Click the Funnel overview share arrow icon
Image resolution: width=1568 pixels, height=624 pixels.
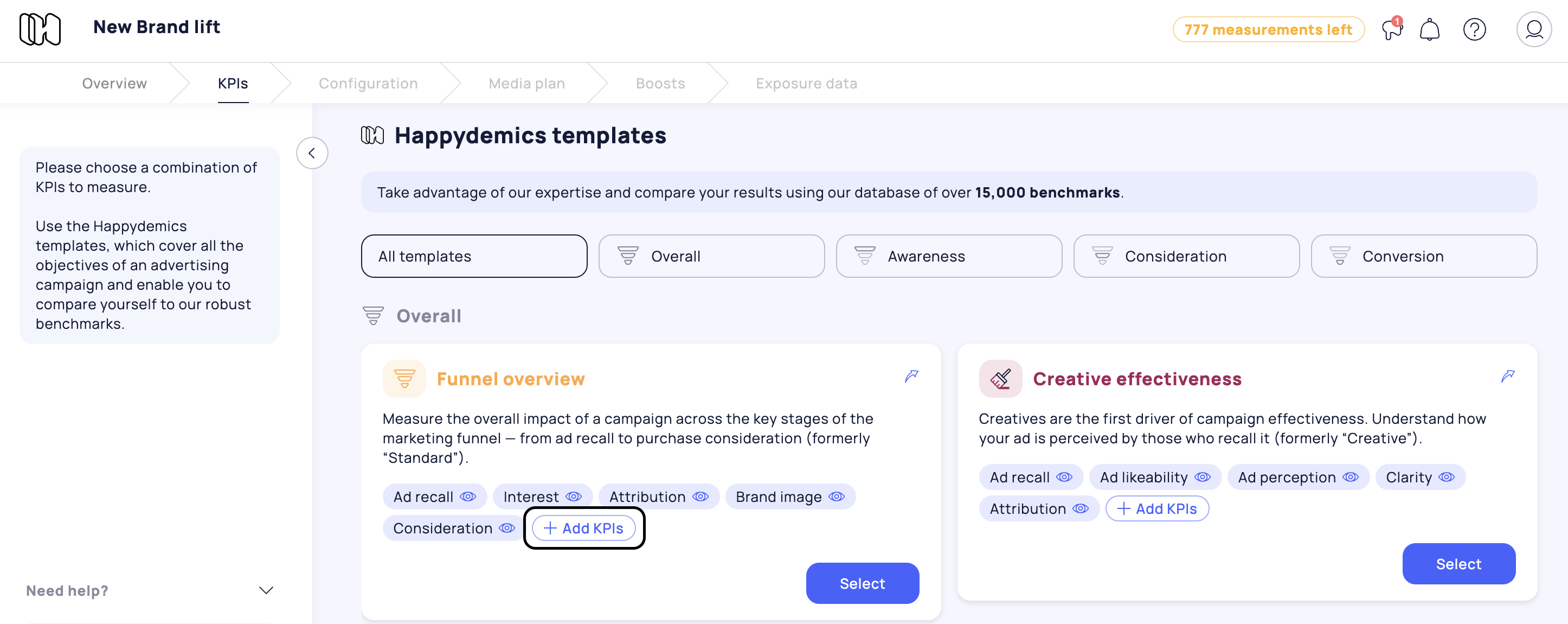pyautogui.click(x=911, y=377)
